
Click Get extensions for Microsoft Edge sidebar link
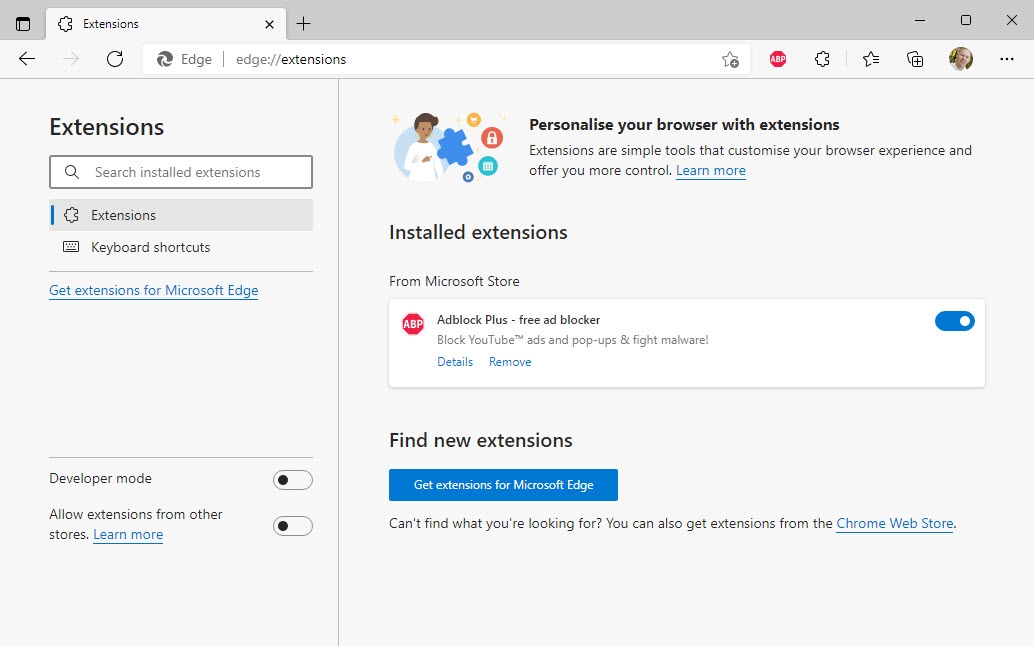(154, 291)
